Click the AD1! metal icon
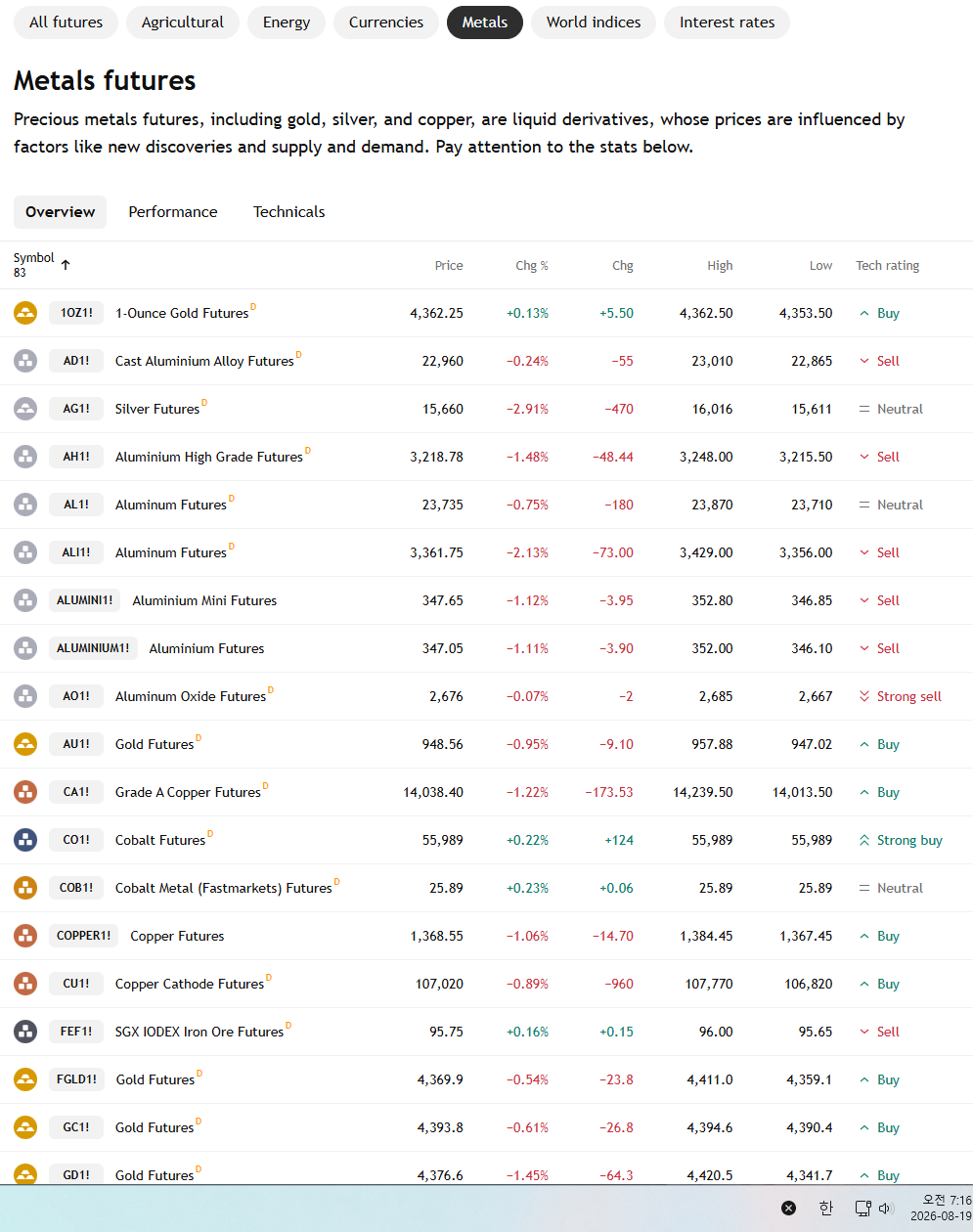 click(x=25, y=361)
